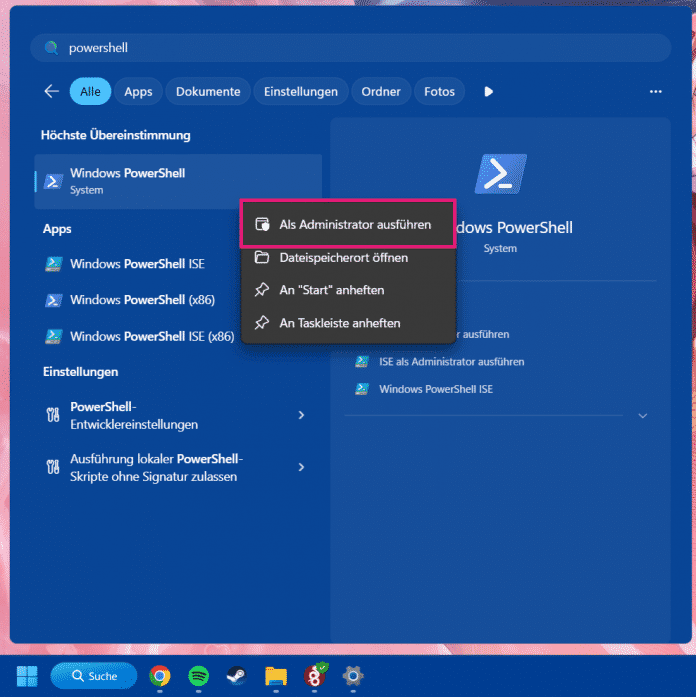
Task: Choose Als Administrator ausführen in context menu
Action: (x=348, y=224)
